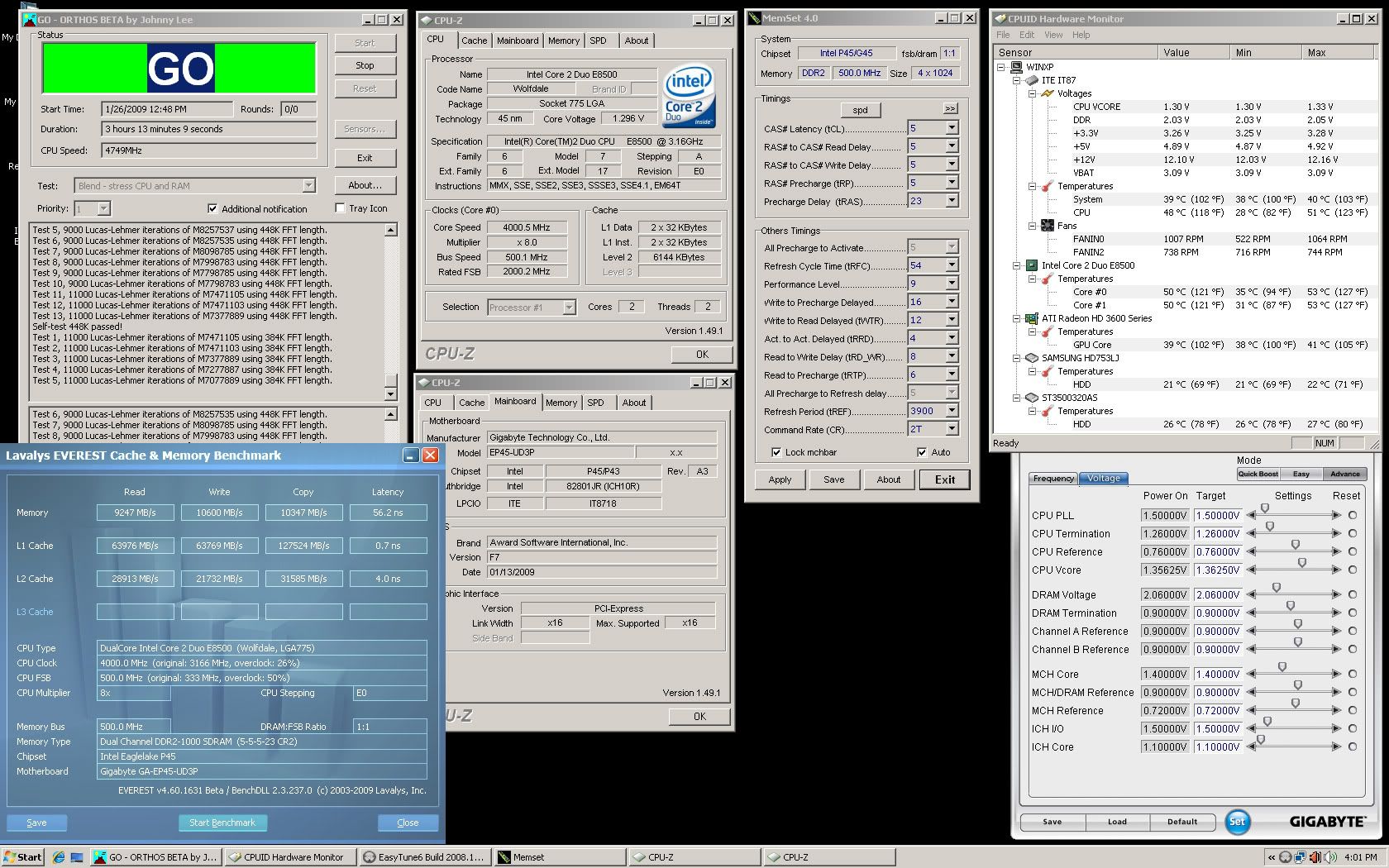Viewport: 1389px width, 868px height.
Task: Click Start Benchmark in EVEREST
Action: tap(222, 823)
